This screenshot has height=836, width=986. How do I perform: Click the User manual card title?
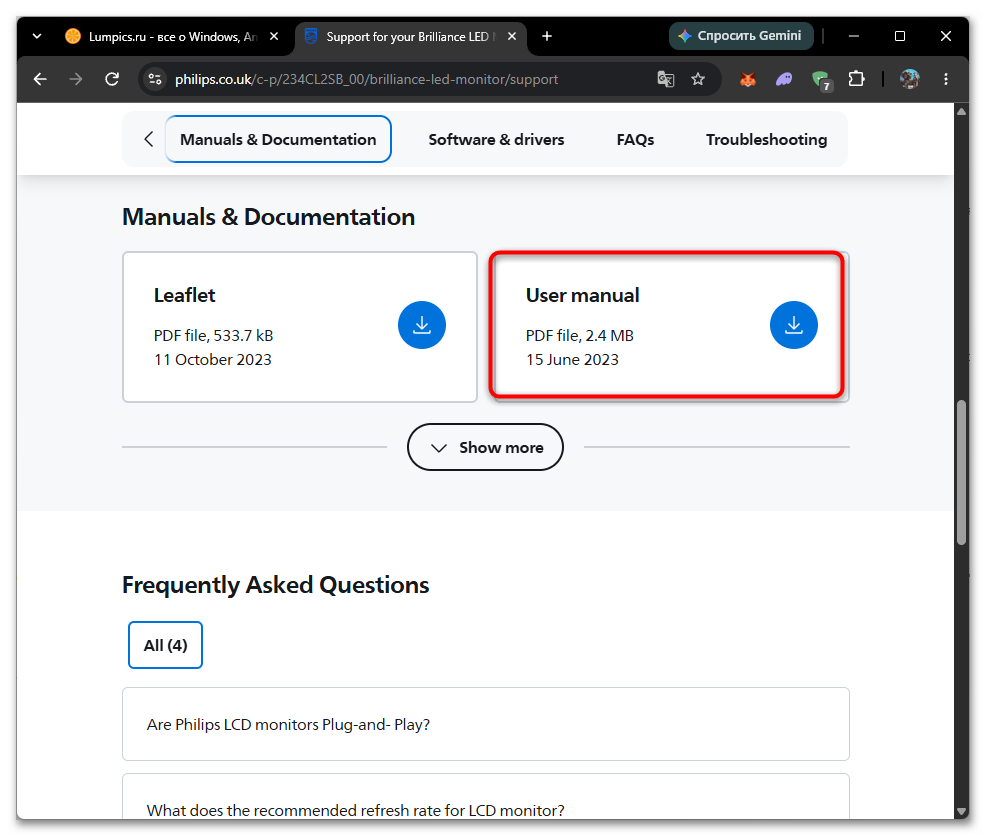pos(582,295)
